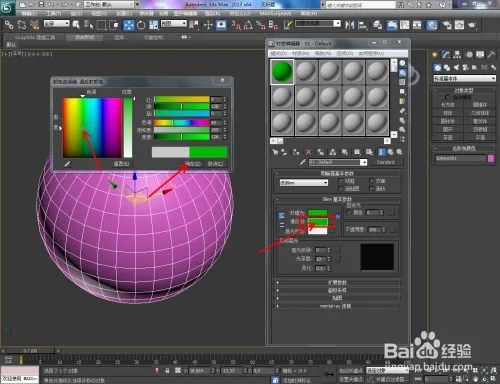The height and width of the screenshot is (384, 500).
Task: Click the Mirror tool in main toolbar
Action: (350, 25)
